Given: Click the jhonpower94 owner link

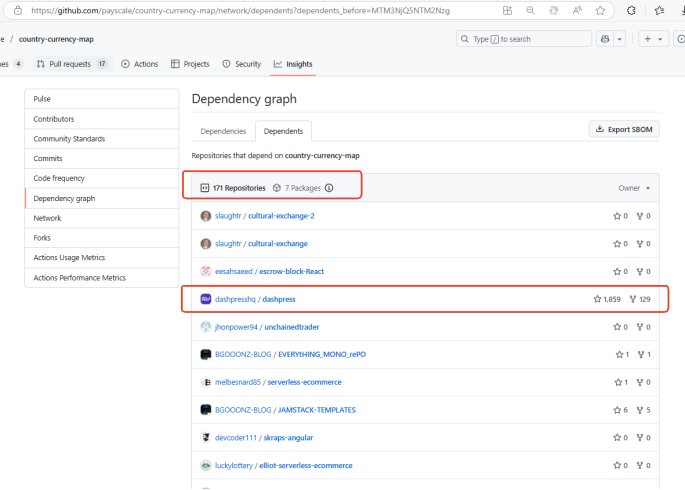Looking at the screenshot, I should click(x=236, y=327).
